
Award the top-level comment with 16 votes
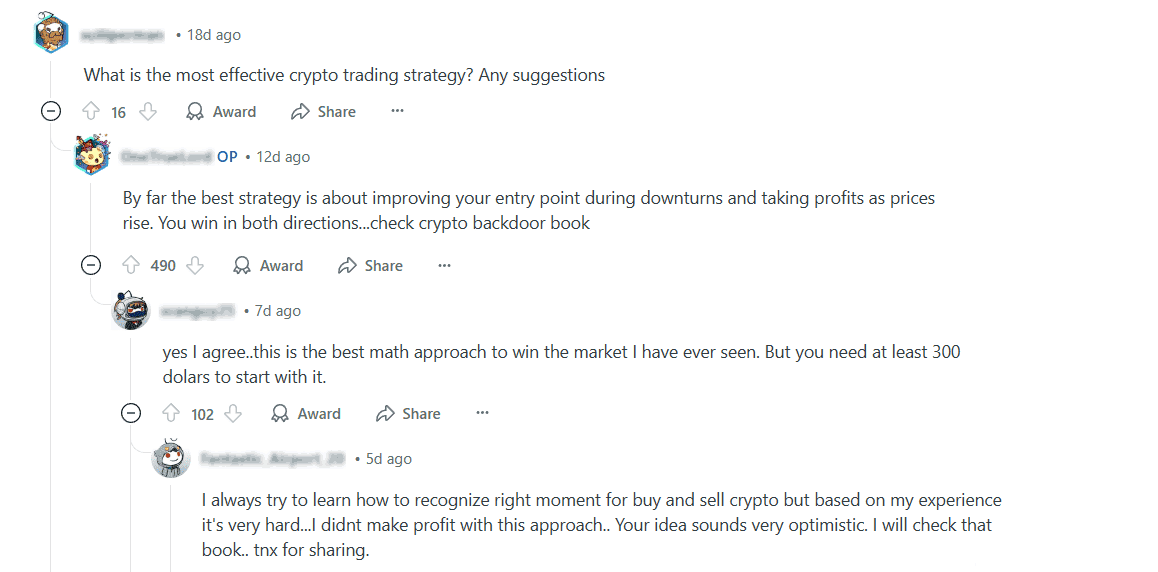coord(221,111)
